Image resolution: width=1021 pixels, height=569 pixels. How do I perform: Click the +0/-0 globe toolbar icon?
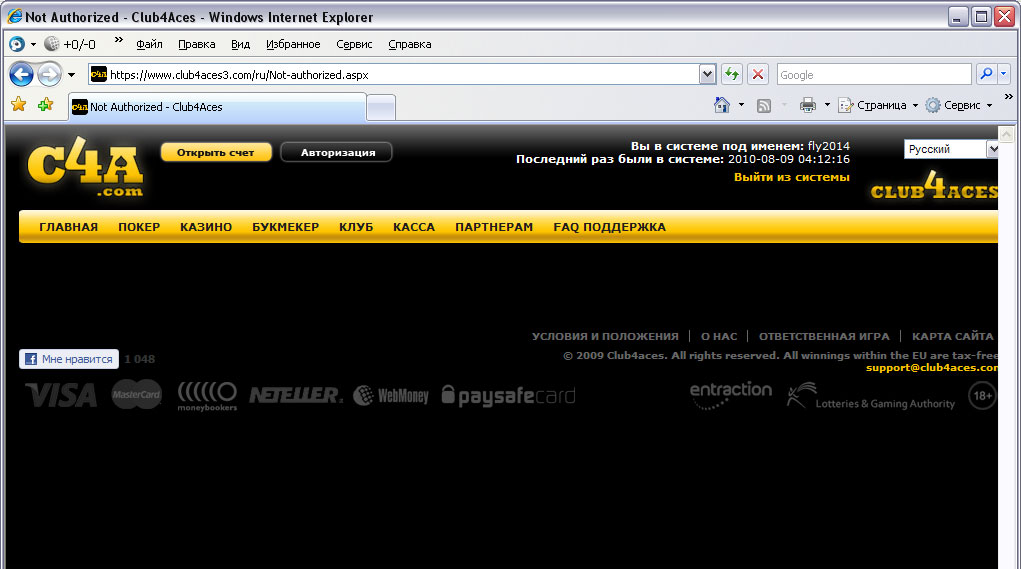click(70, 44)
